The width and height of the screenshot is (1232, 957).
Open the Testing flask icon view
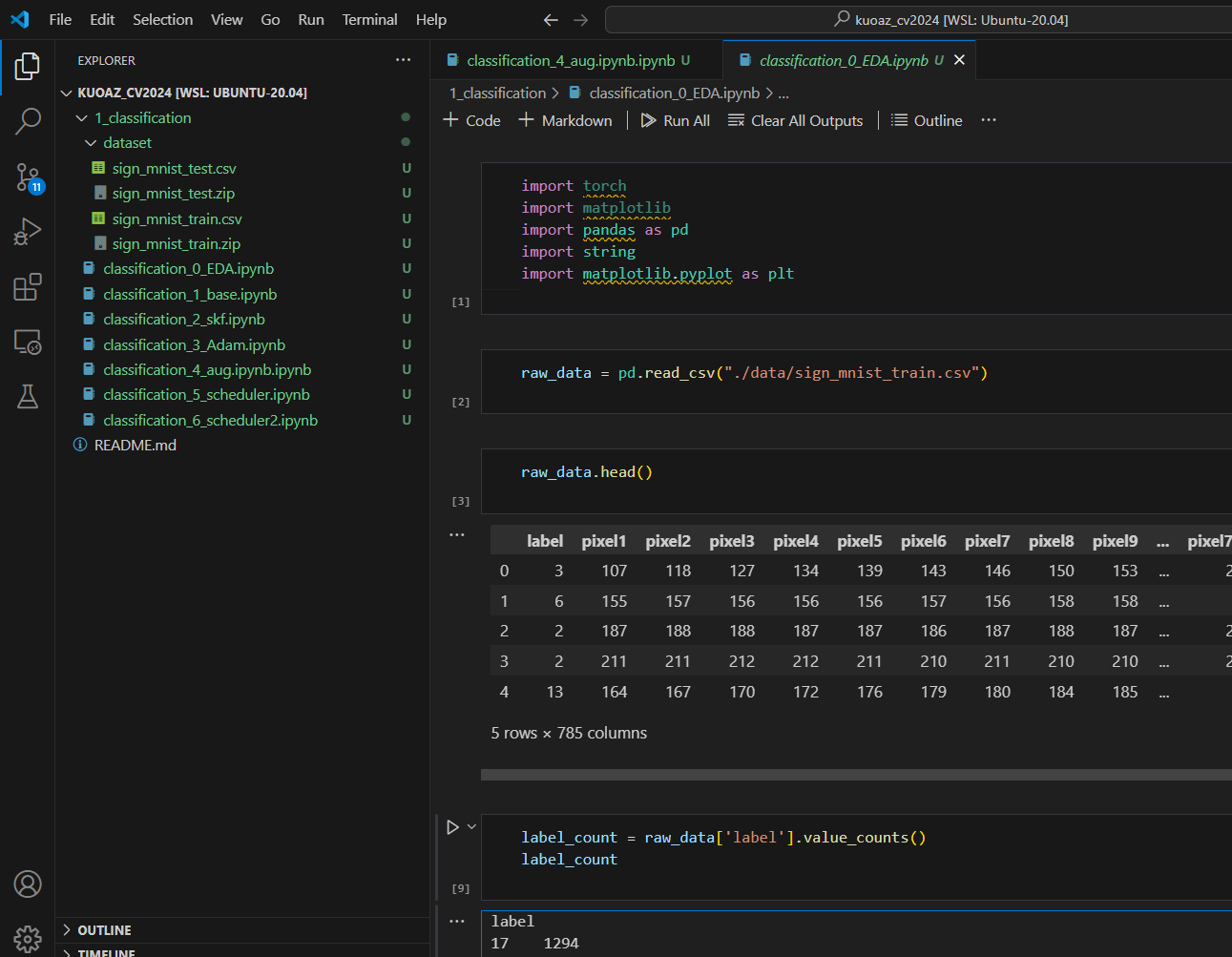28,397
